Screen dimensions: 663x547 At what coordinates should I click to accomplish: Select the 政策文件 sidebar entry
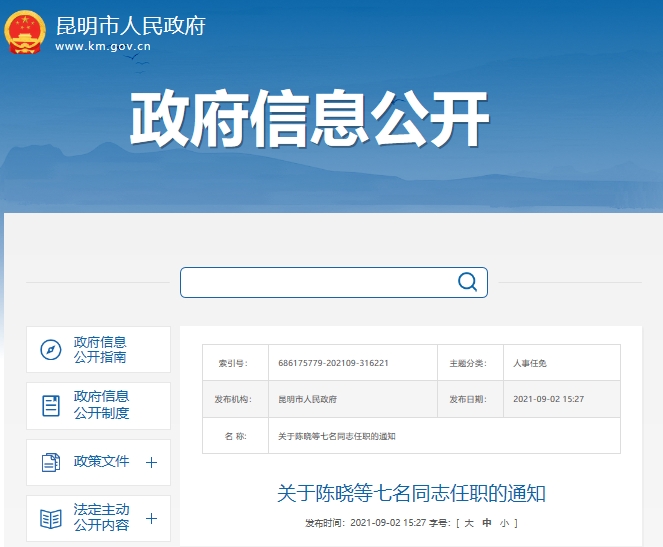[x=101, y=462]
